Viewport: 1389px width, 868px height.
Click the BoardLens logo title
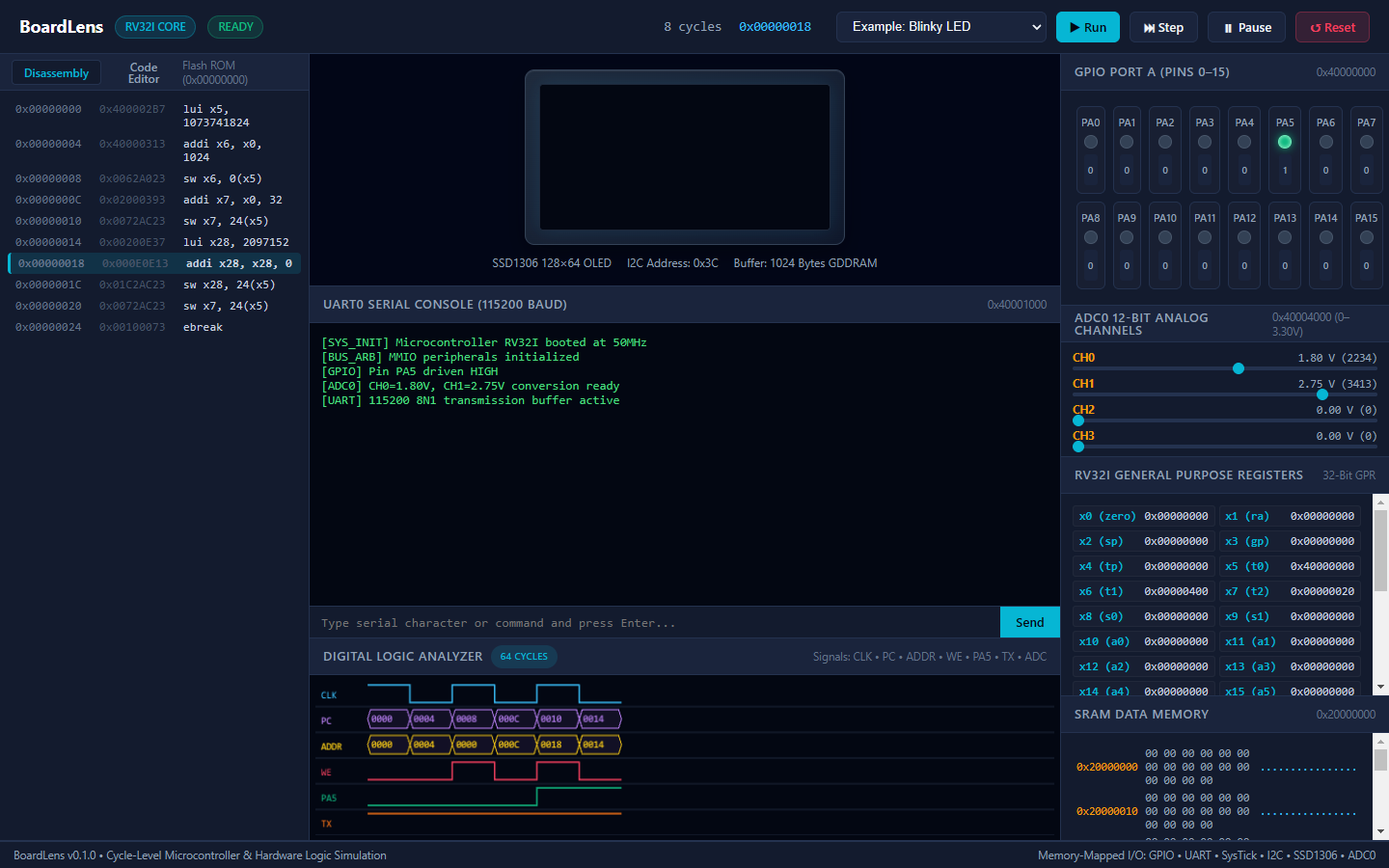click(61, 27)
